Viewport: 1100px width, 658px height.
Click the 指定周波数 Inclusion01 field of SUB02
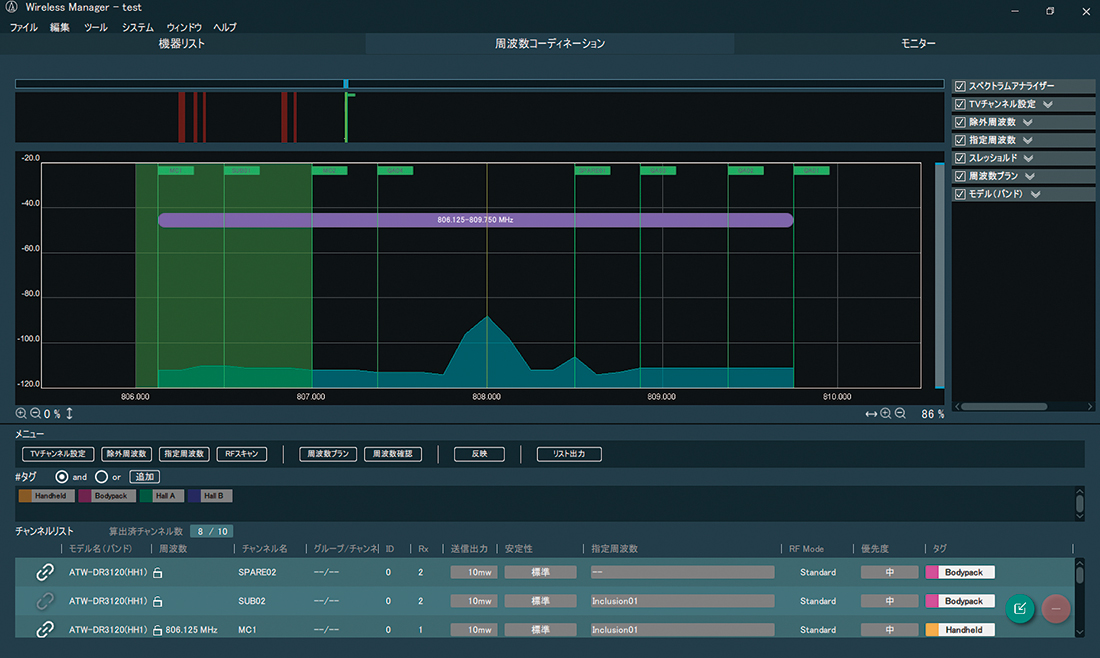683,601
